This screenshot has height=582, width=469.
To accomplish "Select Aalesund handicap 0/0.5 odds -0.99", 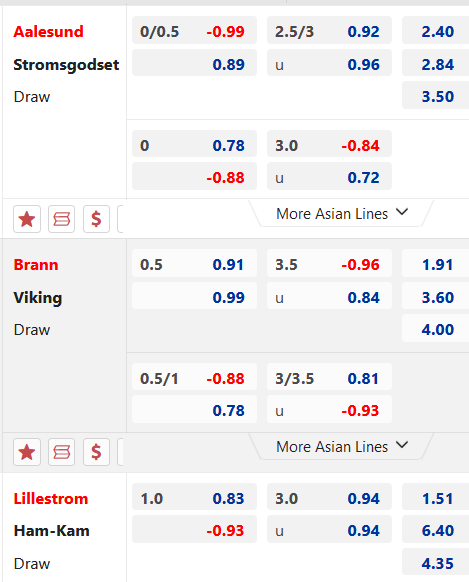I will point(194,30).
